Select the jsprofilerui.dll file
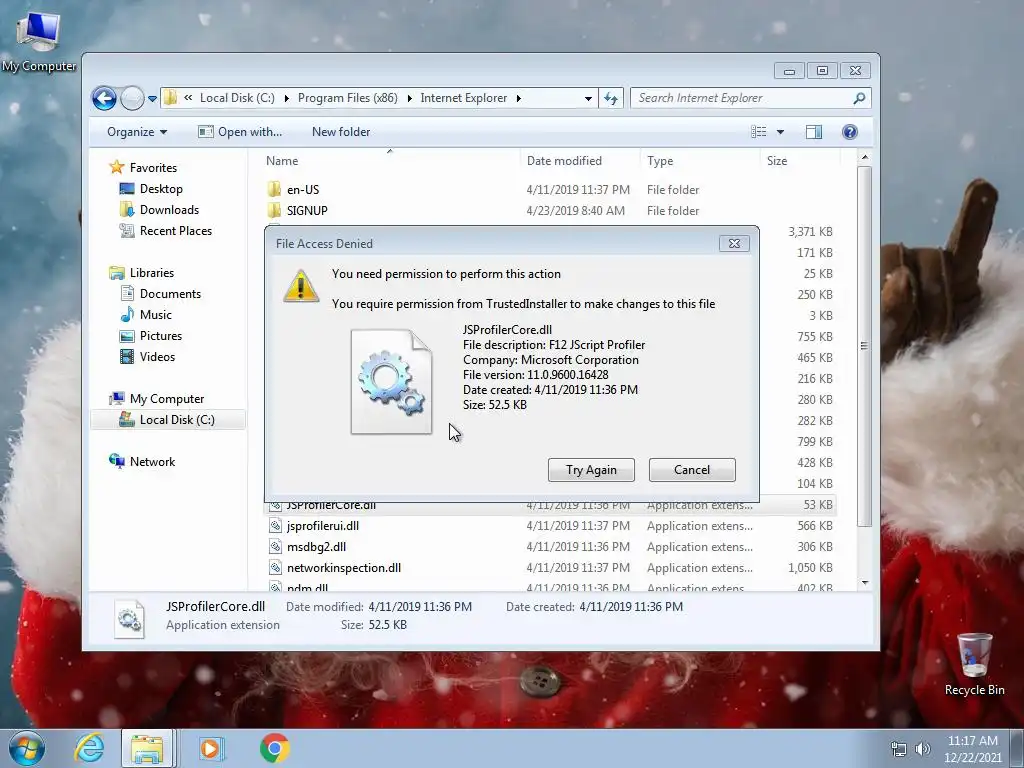 point(323,526)
